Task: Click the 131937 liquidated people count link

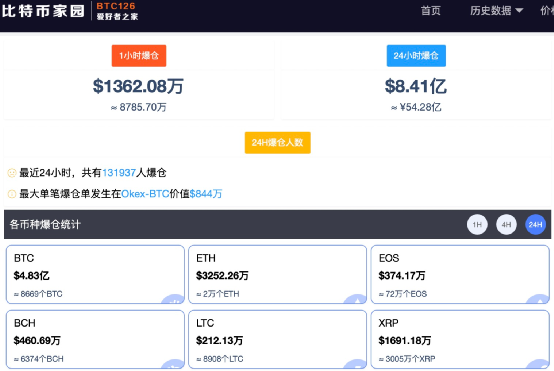Action: (x=119, y=173)
